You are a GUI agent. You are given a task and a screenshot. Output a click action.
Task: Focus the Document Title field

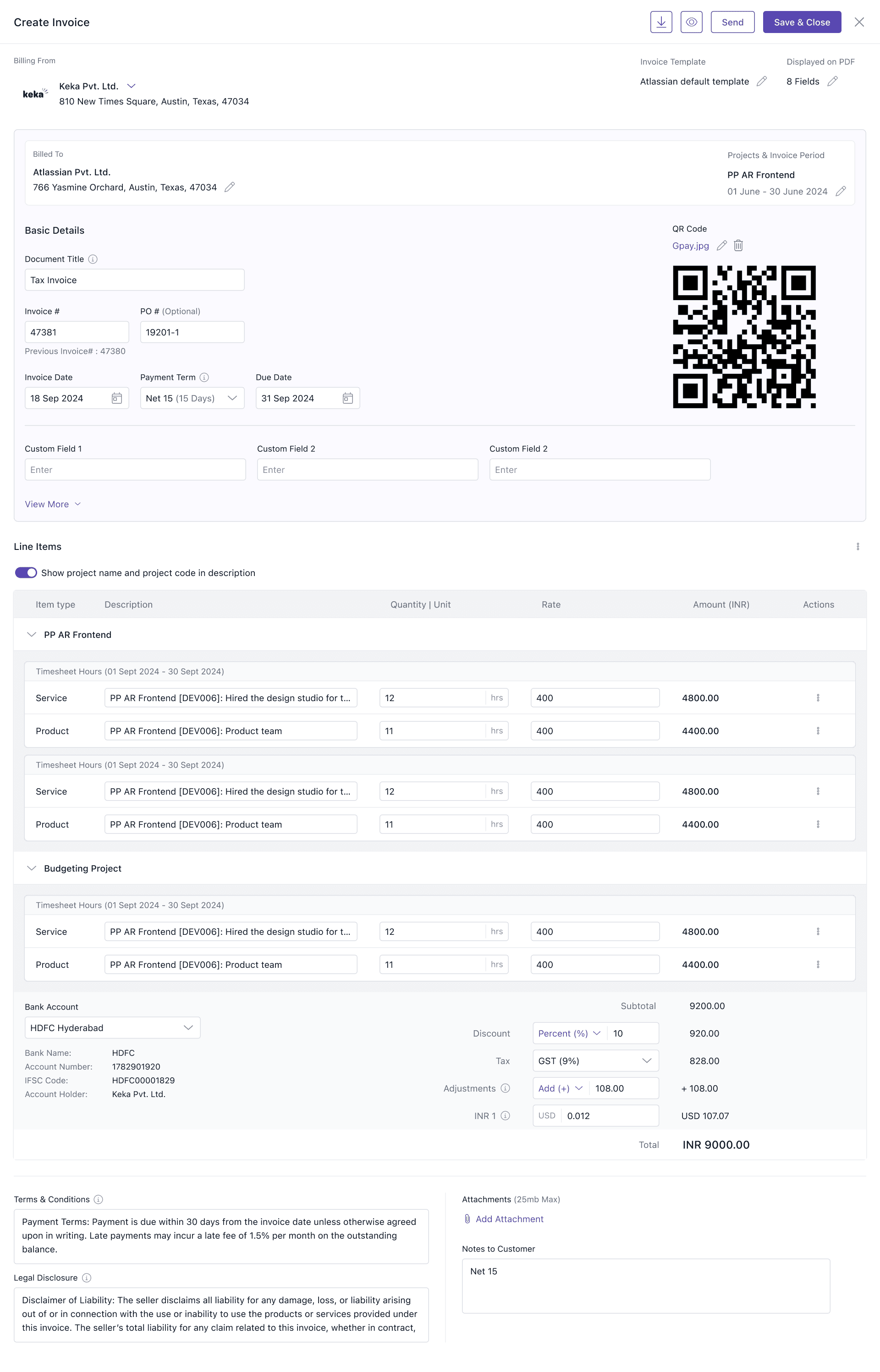tap(134, 280)
